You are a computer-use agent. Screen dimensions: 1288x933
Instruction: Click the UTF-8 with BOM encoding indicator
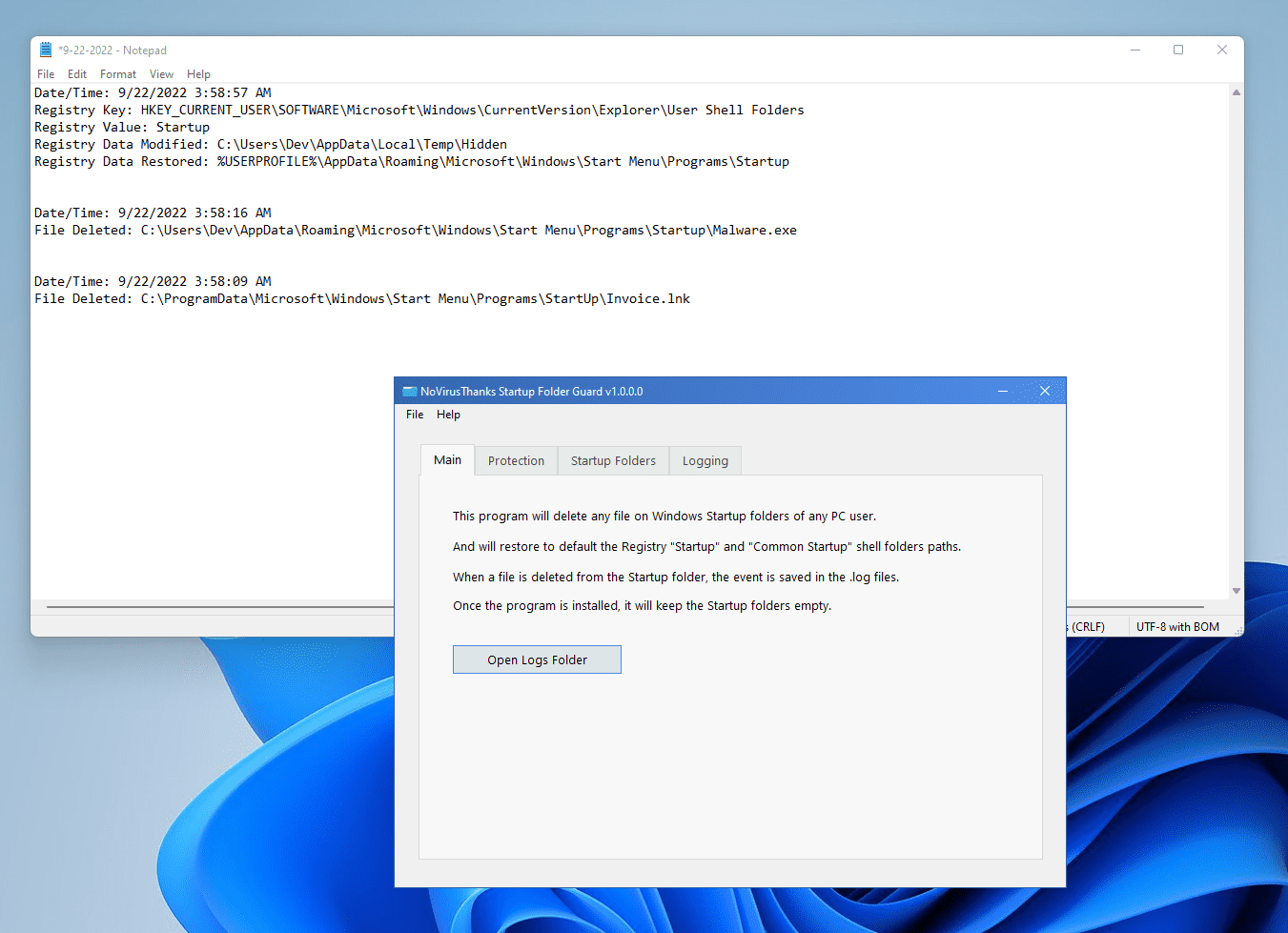(1179, 626)
